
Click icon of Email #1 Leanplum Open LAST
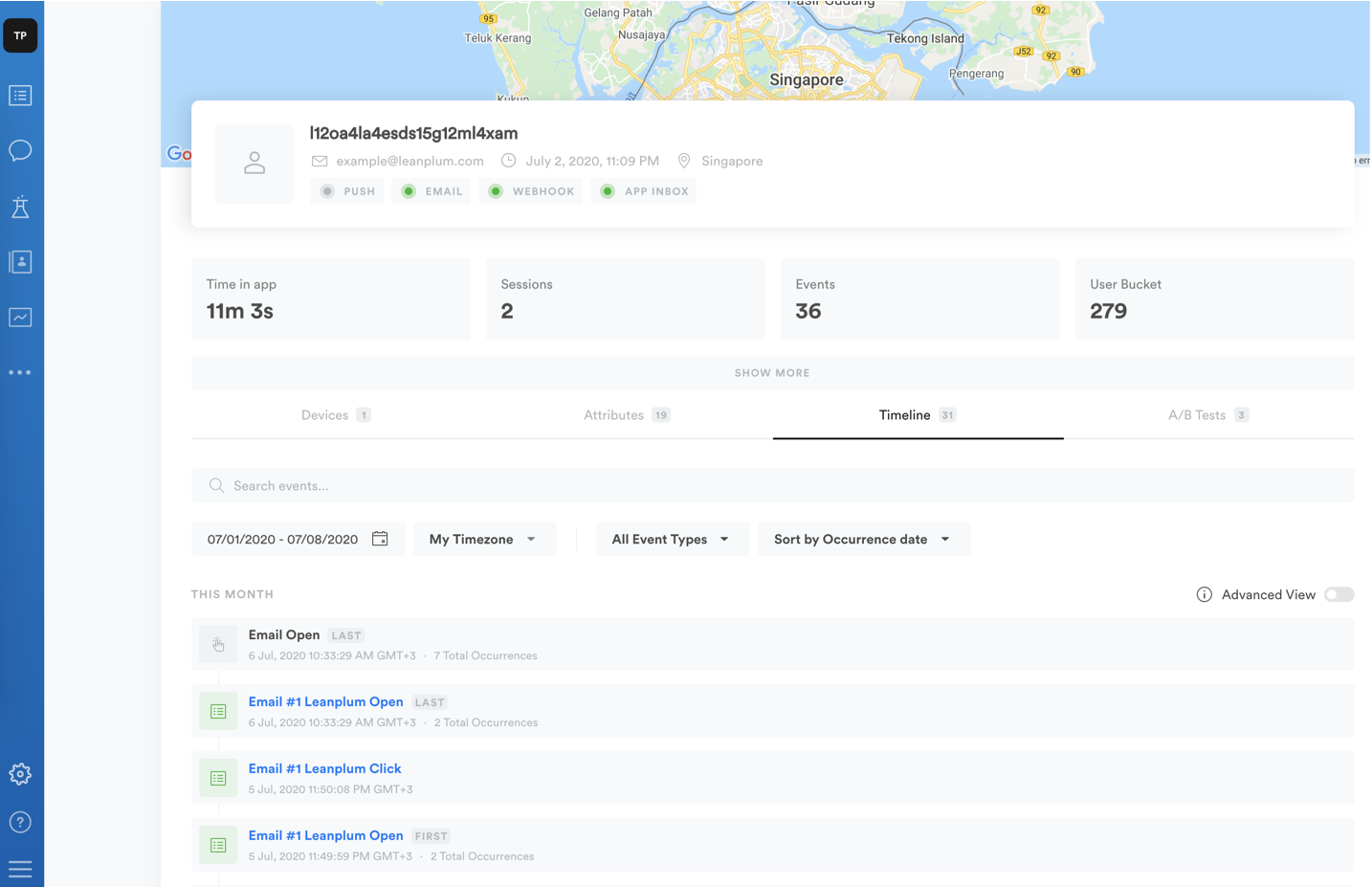[x=218, y=711]
